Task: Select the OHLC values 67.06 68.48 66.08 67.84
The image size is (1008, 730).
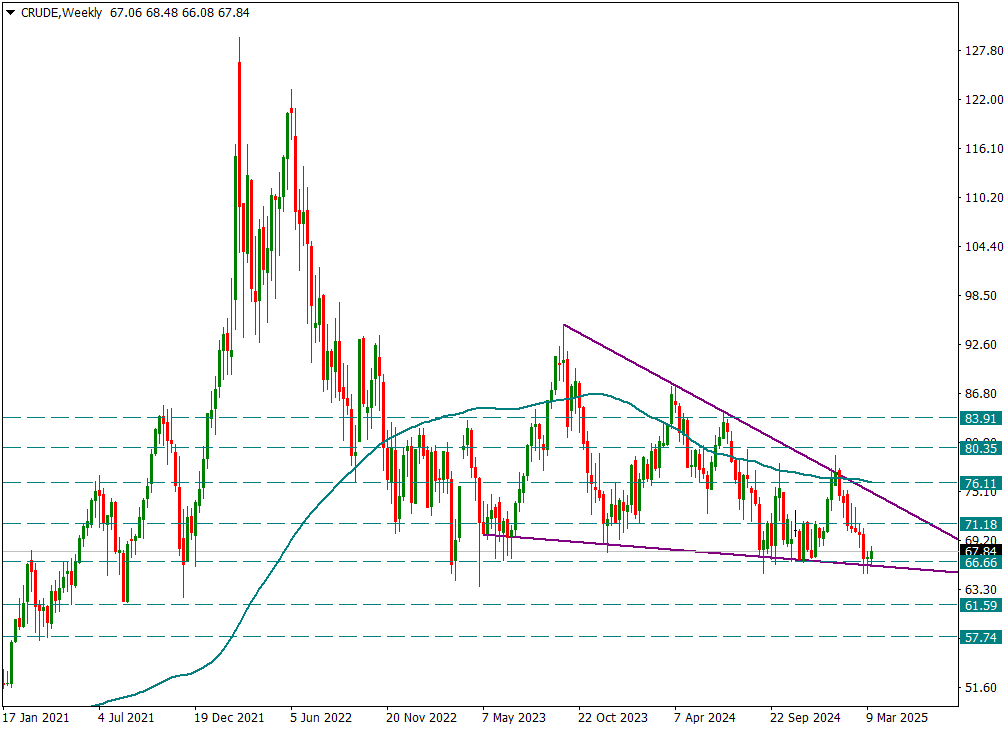Action: 179,12
